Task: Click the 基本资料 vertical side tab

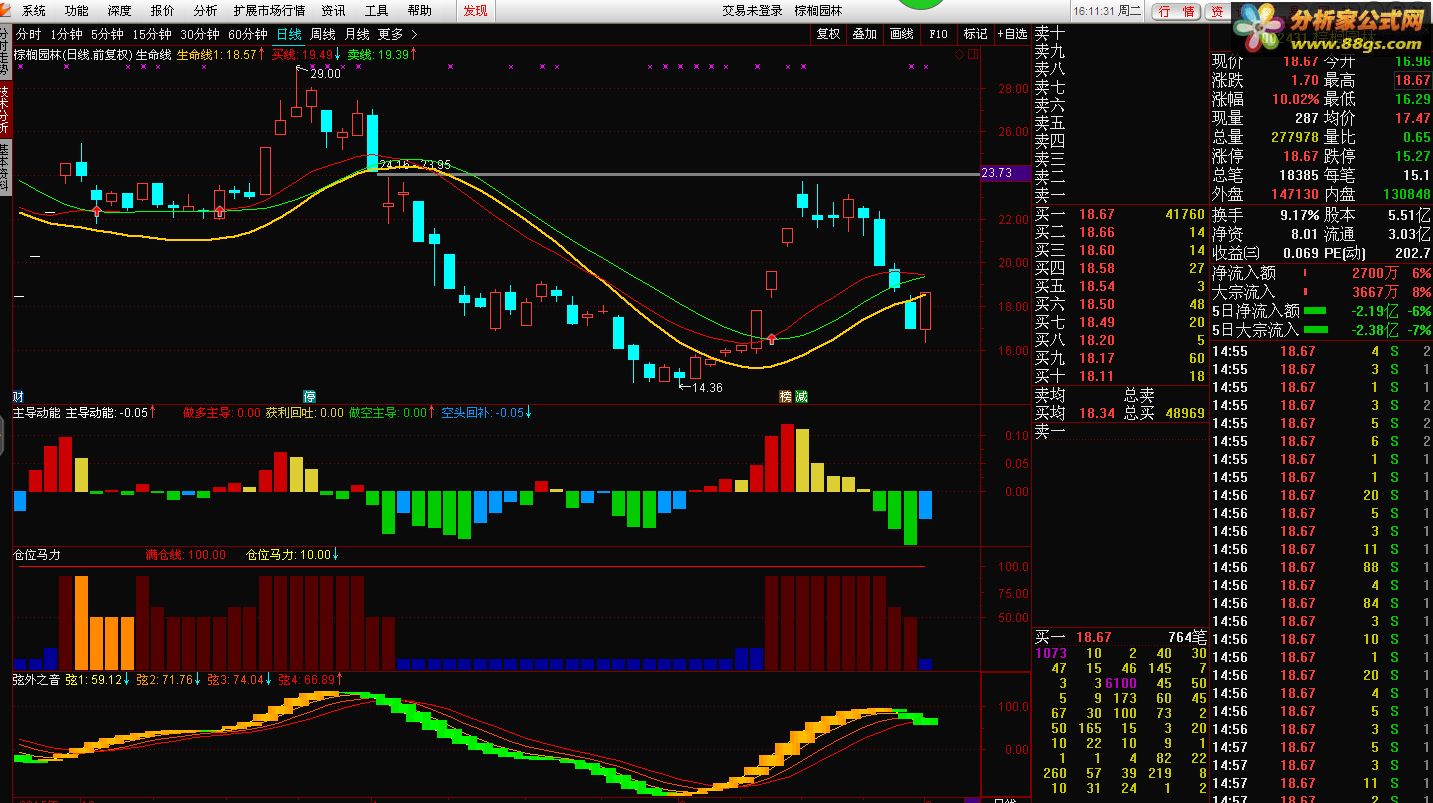Action: pos(5,169)
